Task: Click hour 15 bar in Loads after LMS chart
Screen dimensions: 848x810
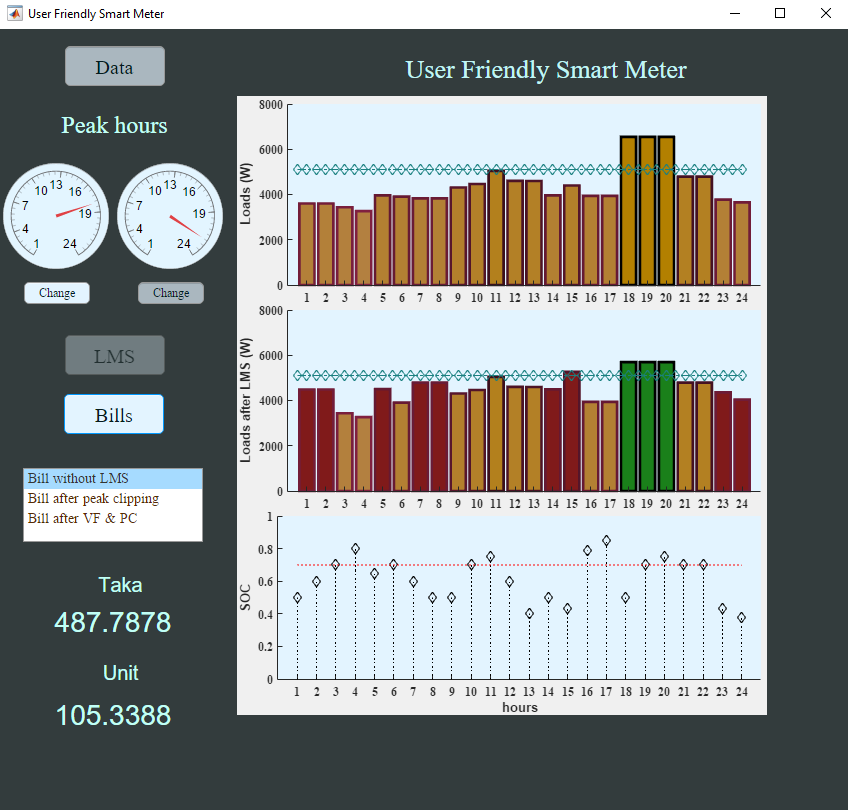Action: [x=571, y=432]
